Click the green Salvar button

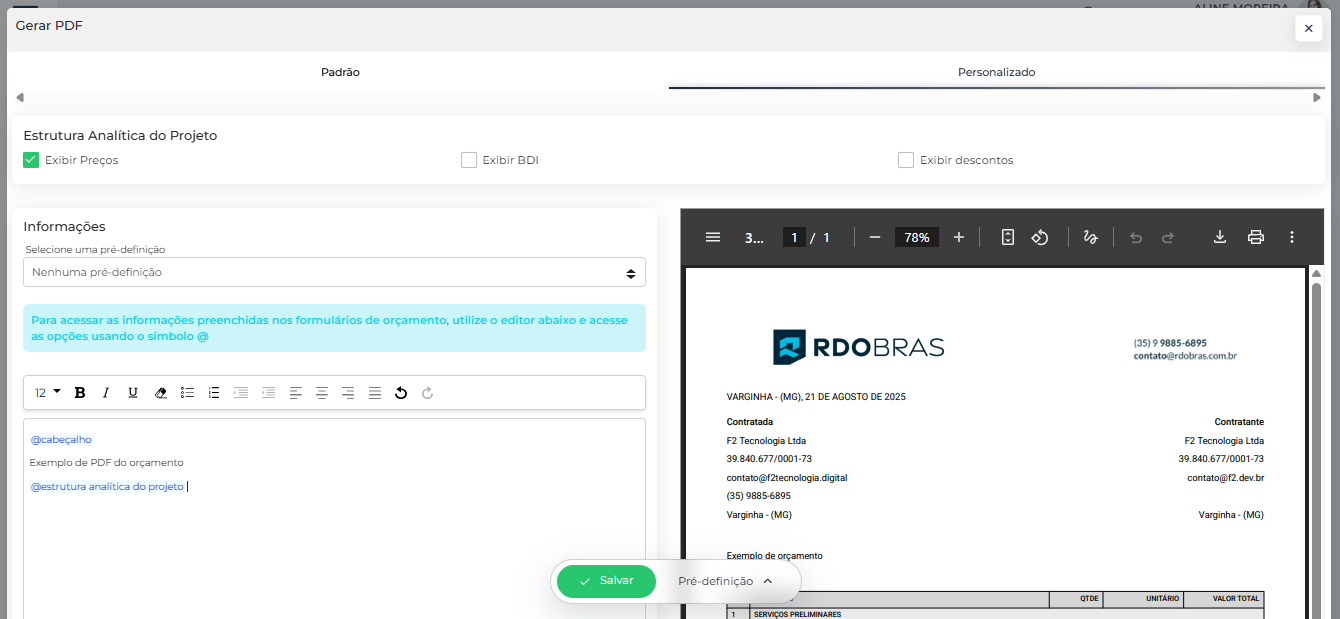(x=606, y=581)
